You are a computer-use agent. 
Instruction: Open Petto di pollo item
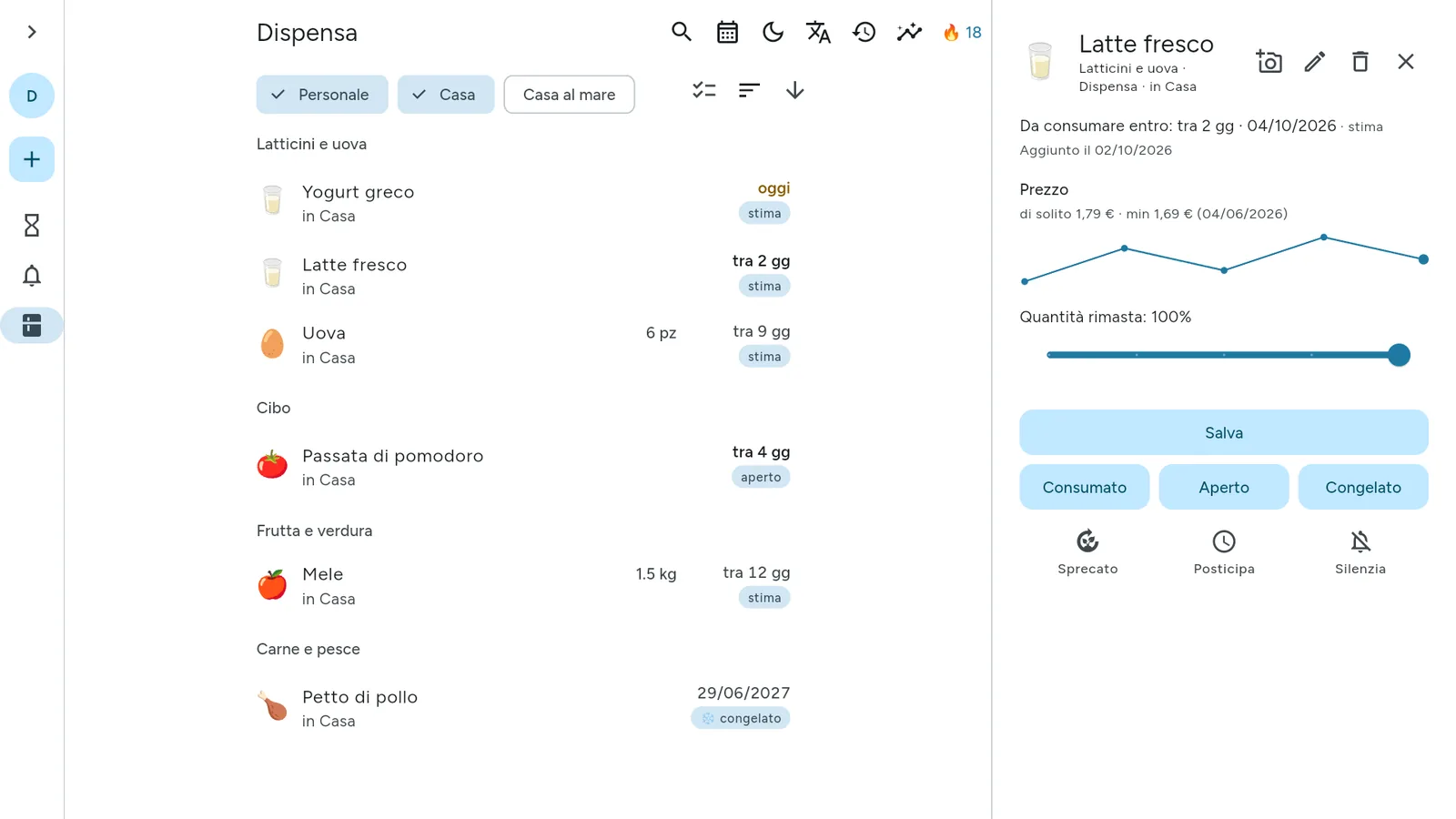523,707
